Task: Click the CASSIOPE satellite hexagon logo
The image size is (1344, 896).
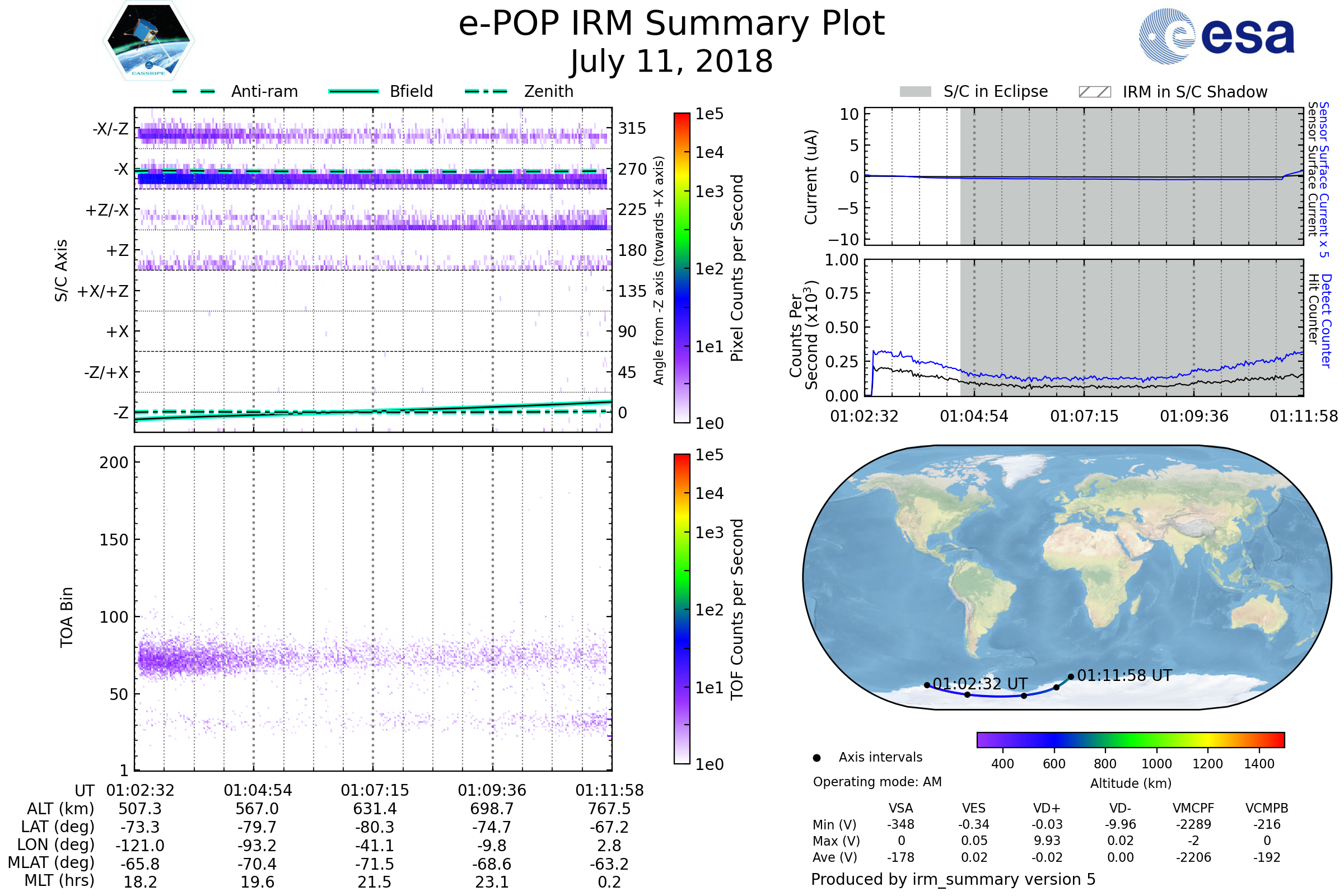Action: (148, 40)
